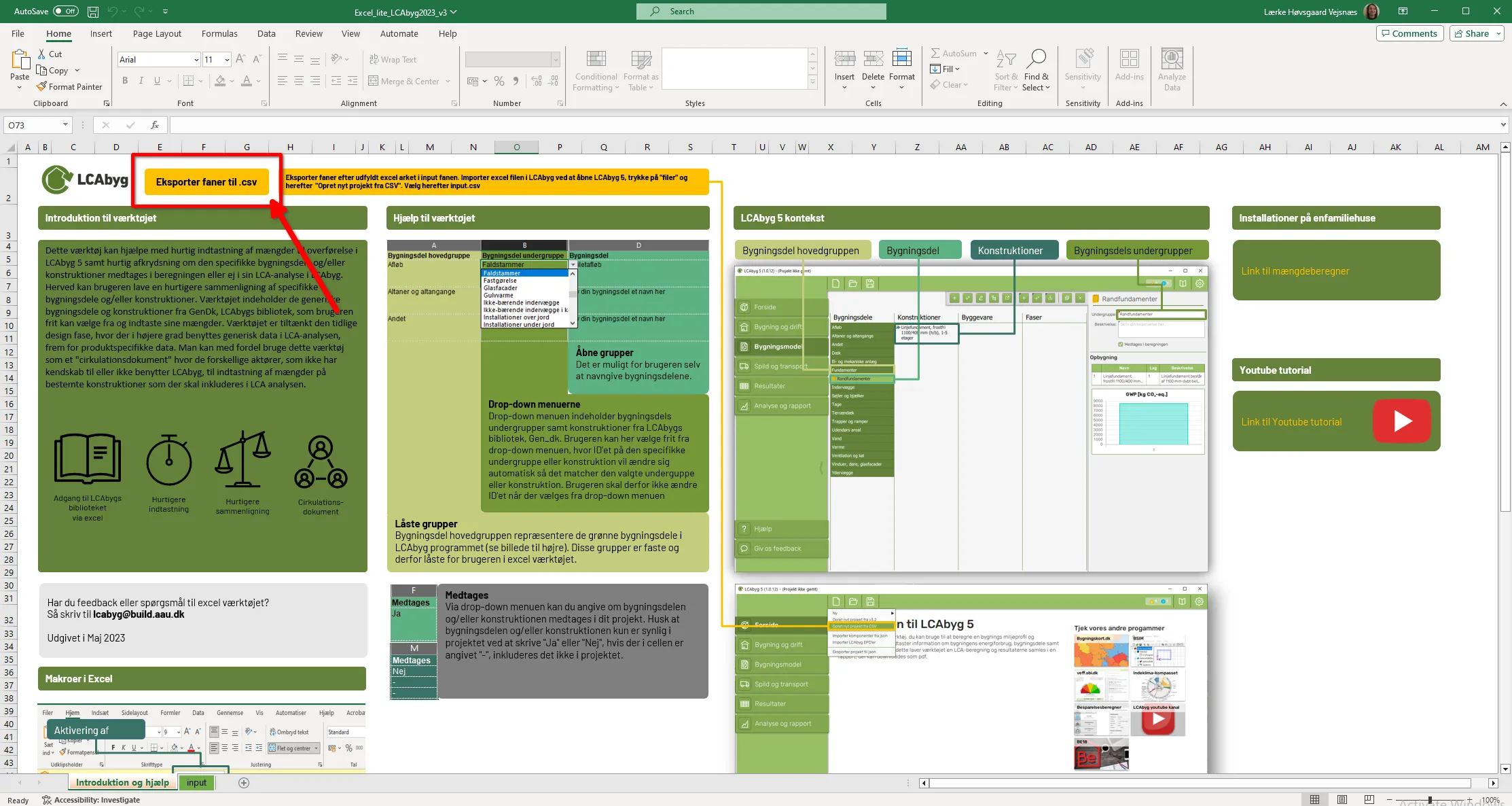Open the Formulas ribbon tab
The width and height of the screenshot is (1512, 806).
tap(219, 33)
